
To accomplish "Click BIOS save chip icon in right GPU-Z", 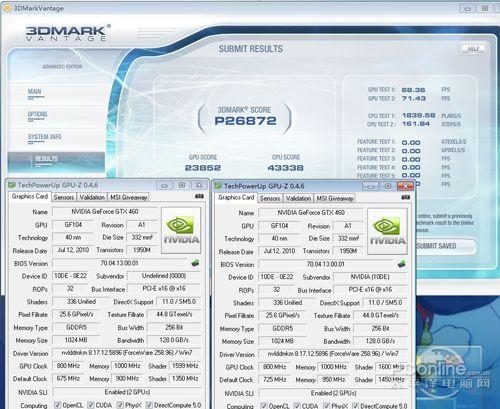I will (x=402, y=264).
